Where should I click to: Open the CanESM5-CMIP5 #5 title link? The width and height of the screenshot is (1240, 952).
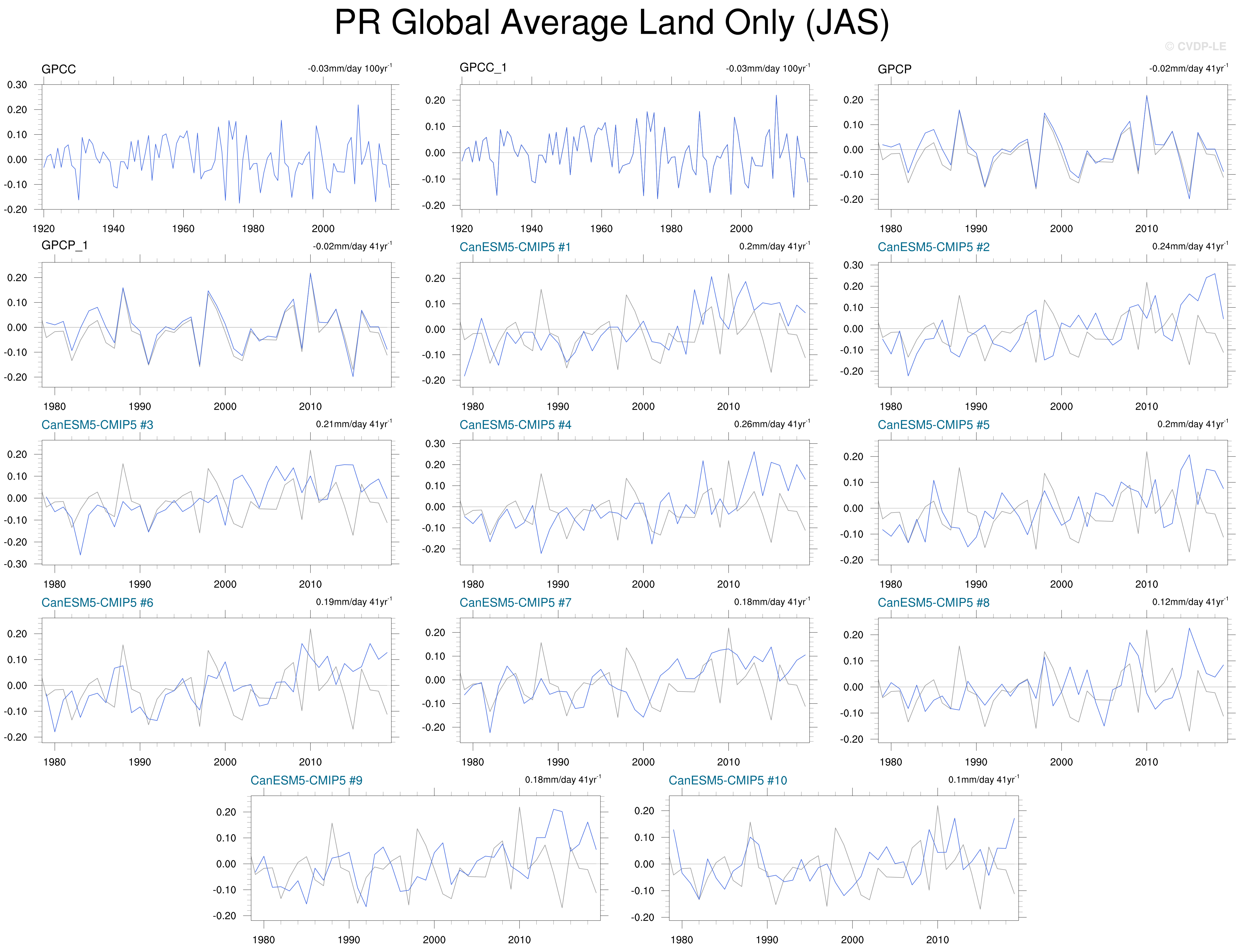click(933, 425)
